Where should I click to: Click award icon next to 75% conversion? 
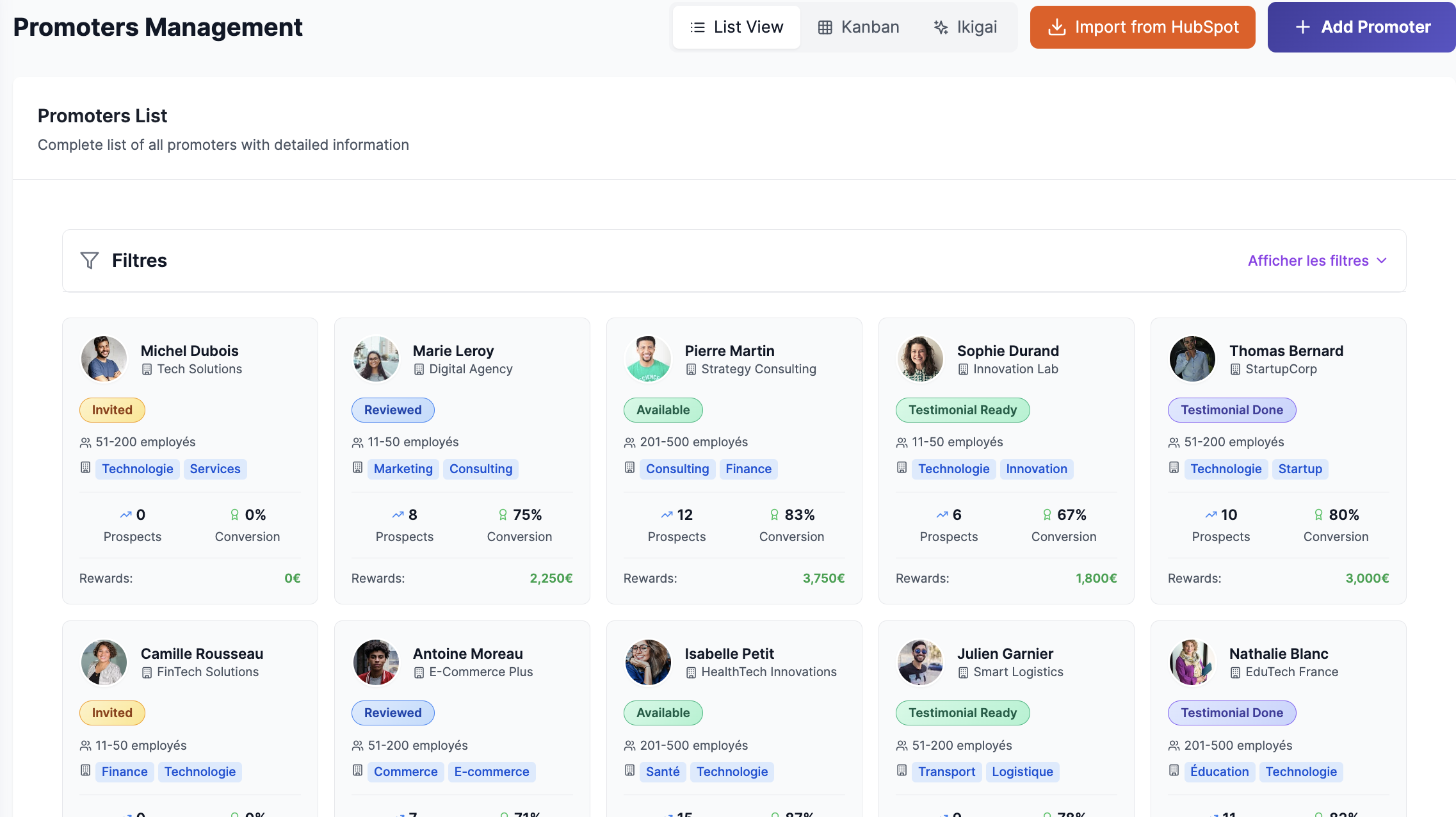pyautogui.click(x=503, y=515)
